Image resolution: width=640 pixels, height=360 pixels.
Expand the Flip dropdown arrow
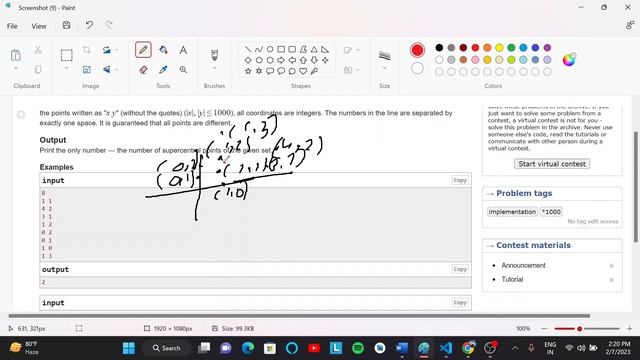(x=117, y=70)
